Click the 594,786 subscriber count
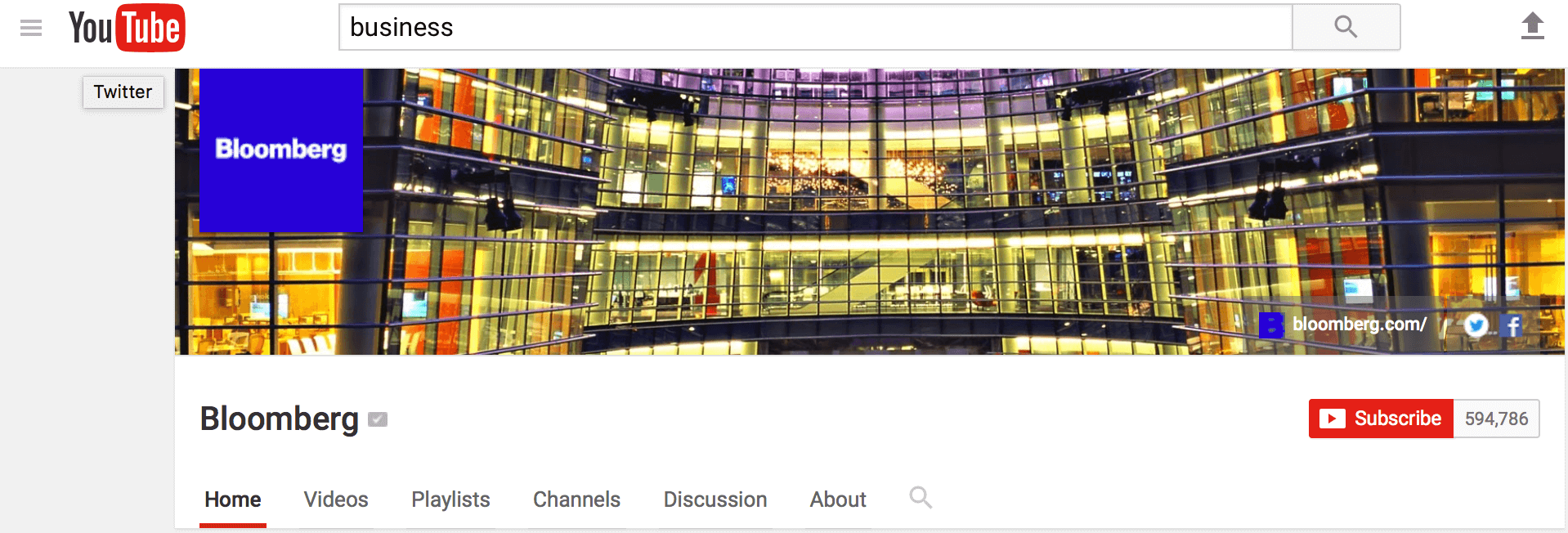This screenshot has height=533, width=1568. [1496, 419]
